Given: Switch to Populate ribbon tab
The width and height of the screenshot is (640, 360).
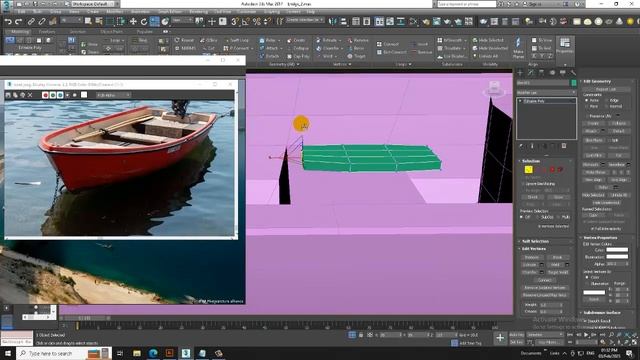Looking at the screenshot, I should pos(144,31).
